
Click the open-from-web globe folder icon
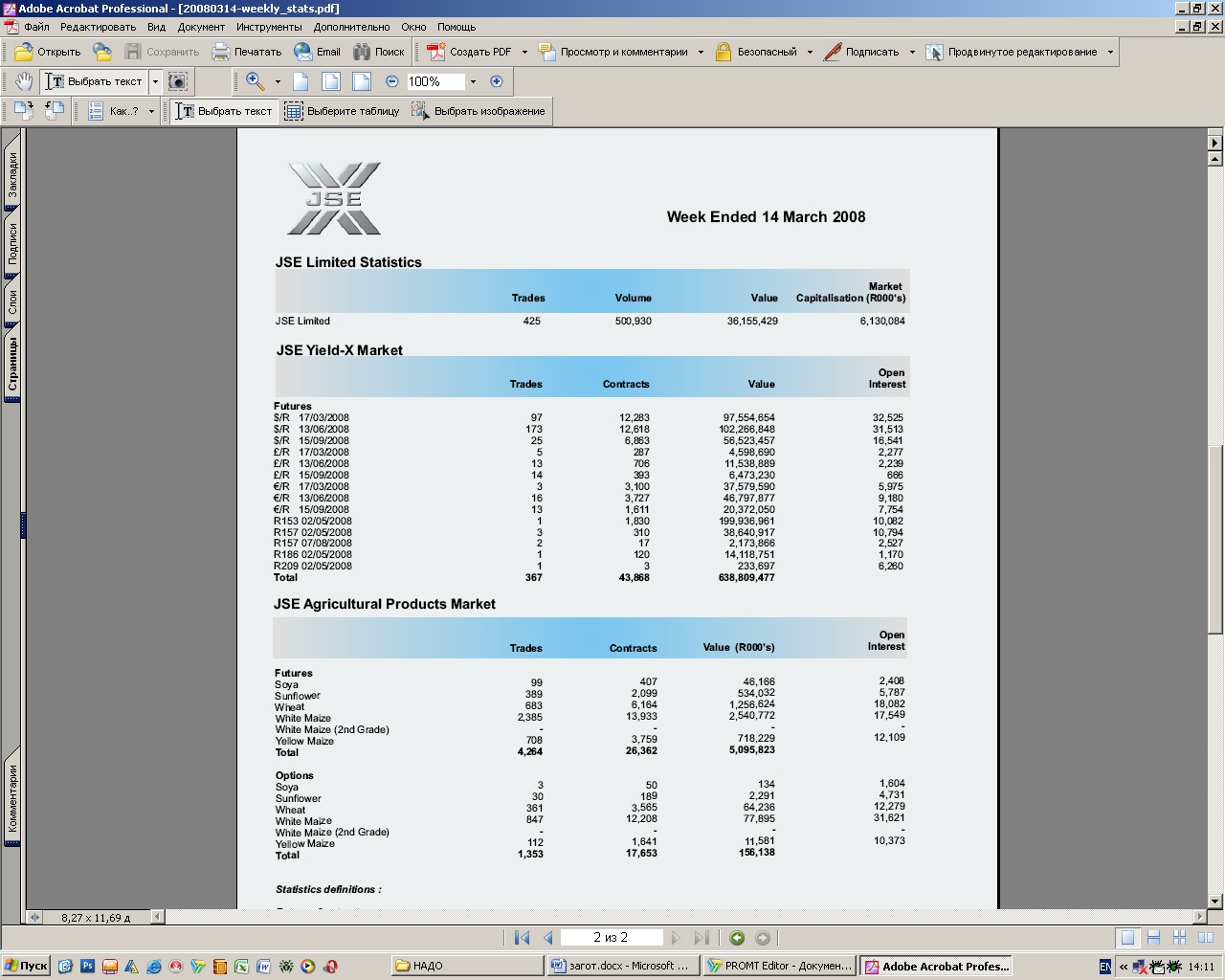(102, 52)
